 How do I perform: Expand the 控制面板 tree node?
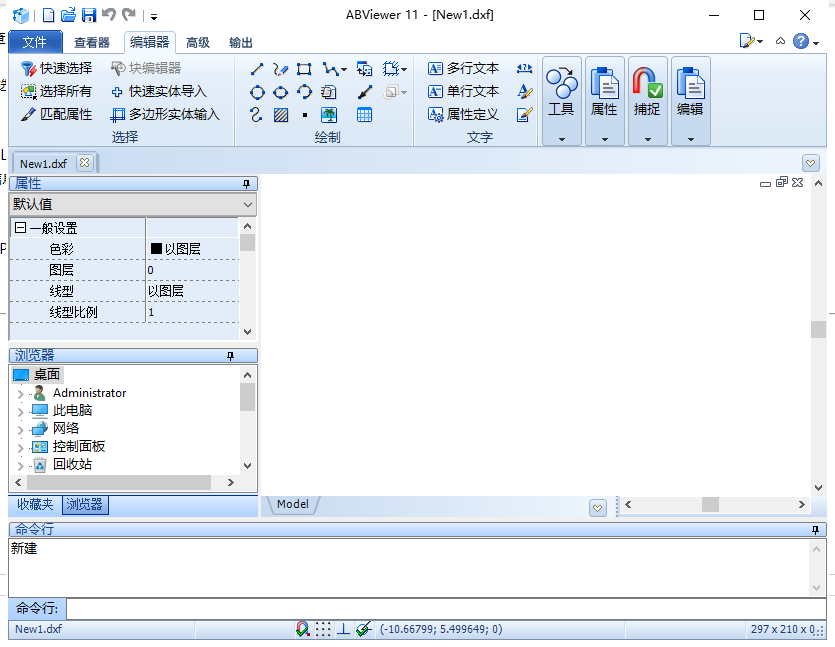(20, 448)
